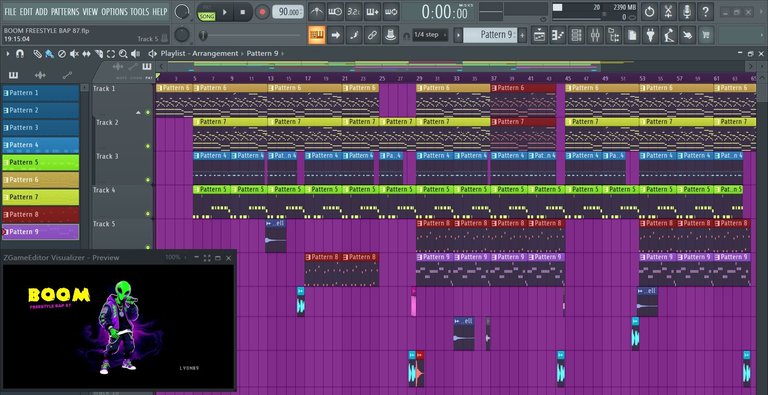The width and height of the screenshot is (768, 395).
Task: Enable wait for input before recording
Action: tap(335, 12)
